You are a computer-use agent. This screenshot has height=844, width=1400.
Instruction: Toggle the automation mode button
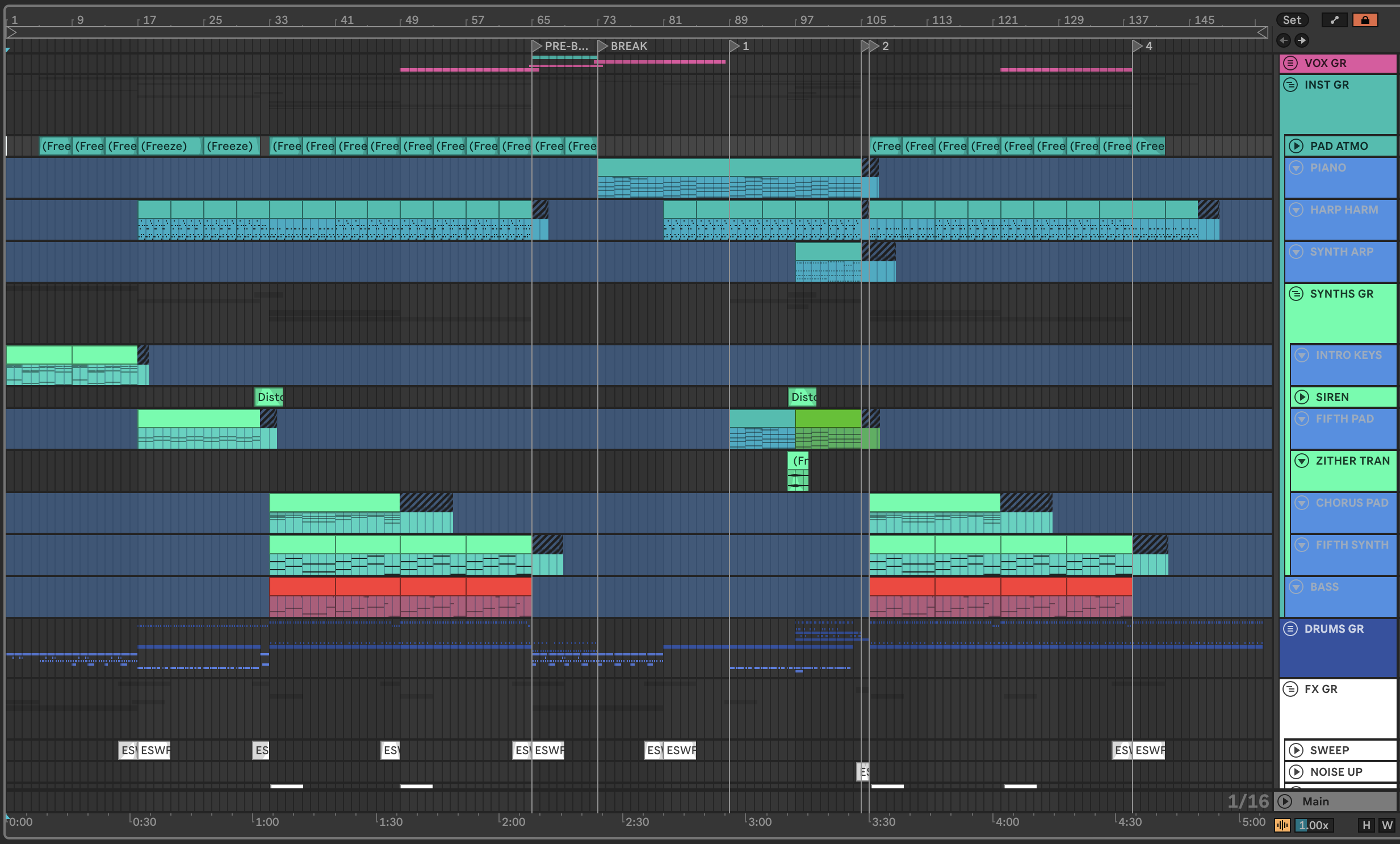pyautogui.click(x=1334, y=20)
